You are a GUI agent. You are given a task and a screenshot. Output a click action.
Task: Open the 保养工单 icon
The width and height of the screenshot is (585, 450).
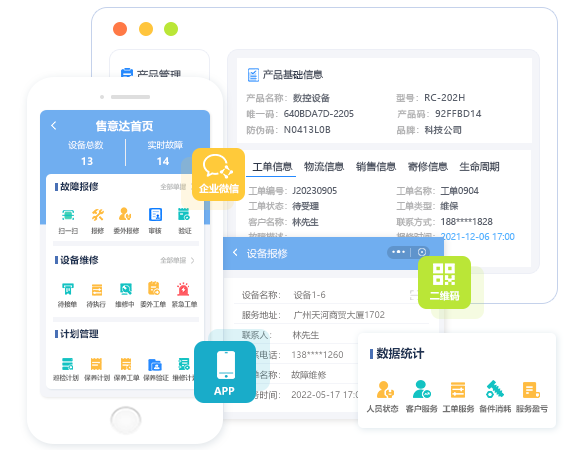point(126,364)
